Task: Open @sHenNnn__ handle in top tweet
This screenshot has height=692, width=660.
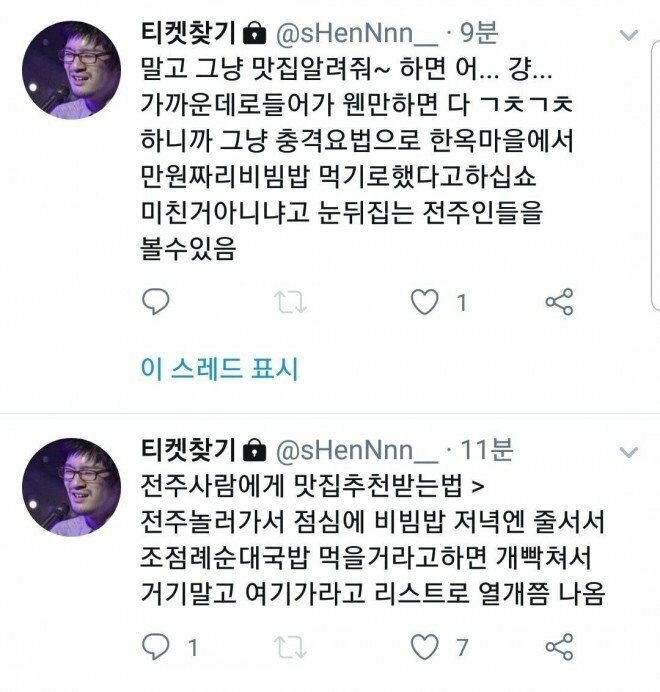Action: (x=357, y=34)
